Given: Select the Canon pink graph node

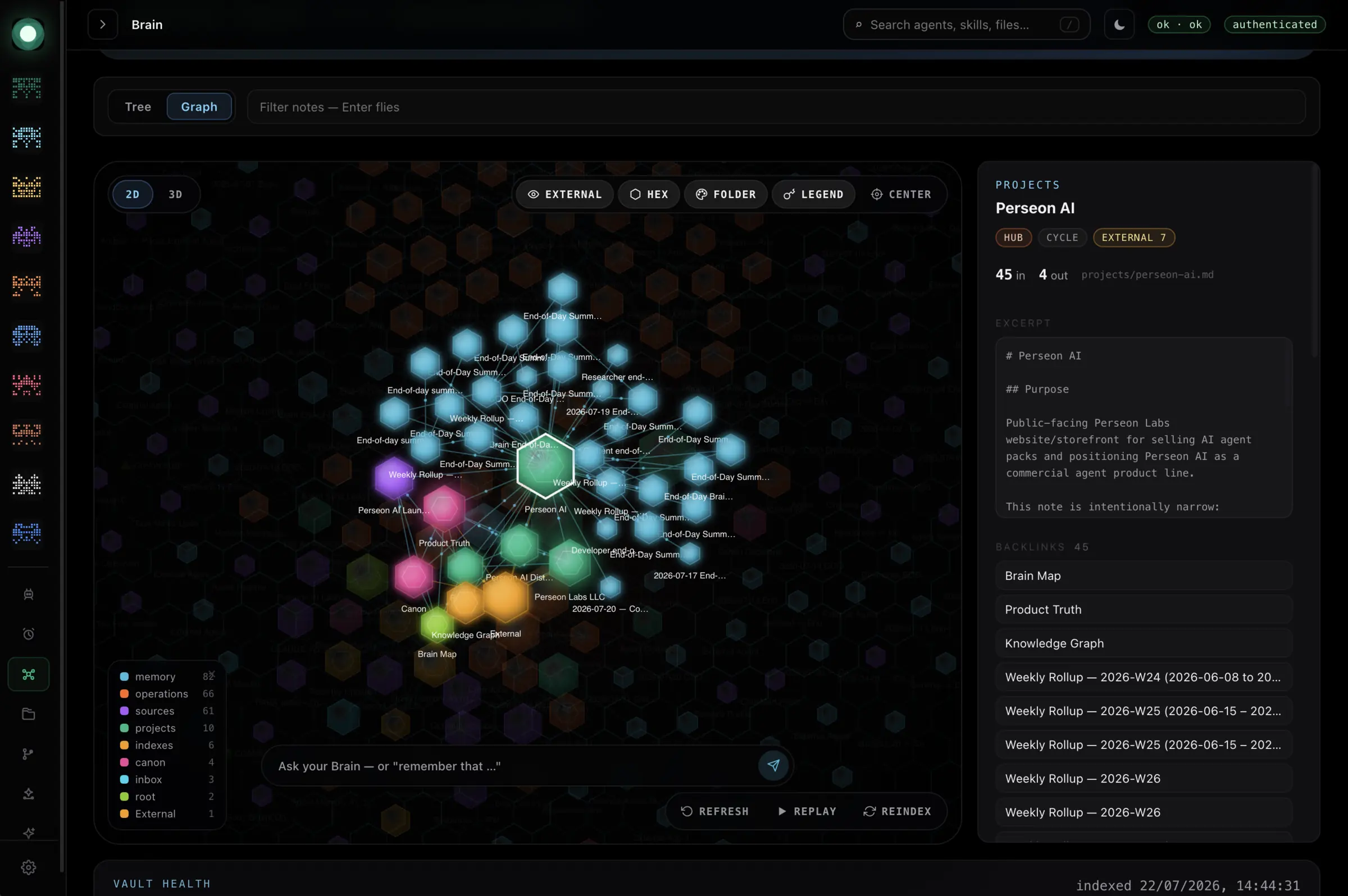Looking at the screenshot, I should [x=413, y=577].
